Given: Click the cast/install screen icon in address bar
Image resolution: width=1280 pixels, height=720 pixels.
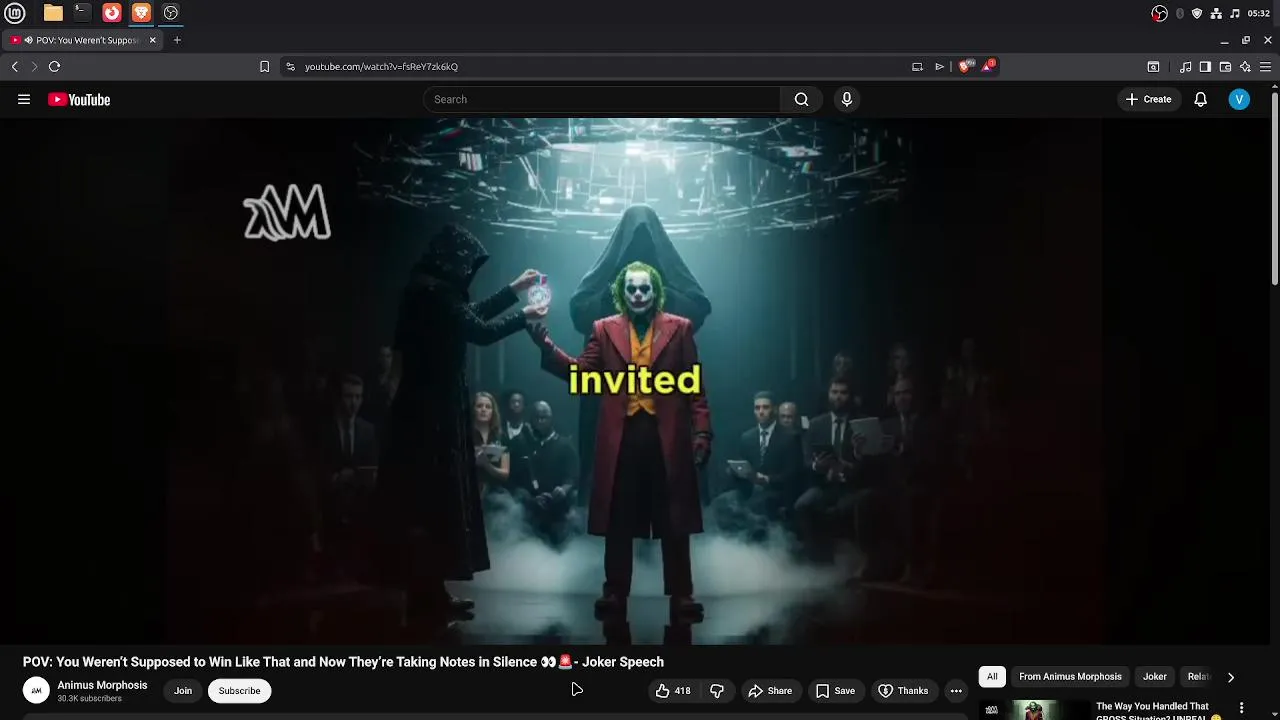Looking at the screenshot, I should pos(917,67).
